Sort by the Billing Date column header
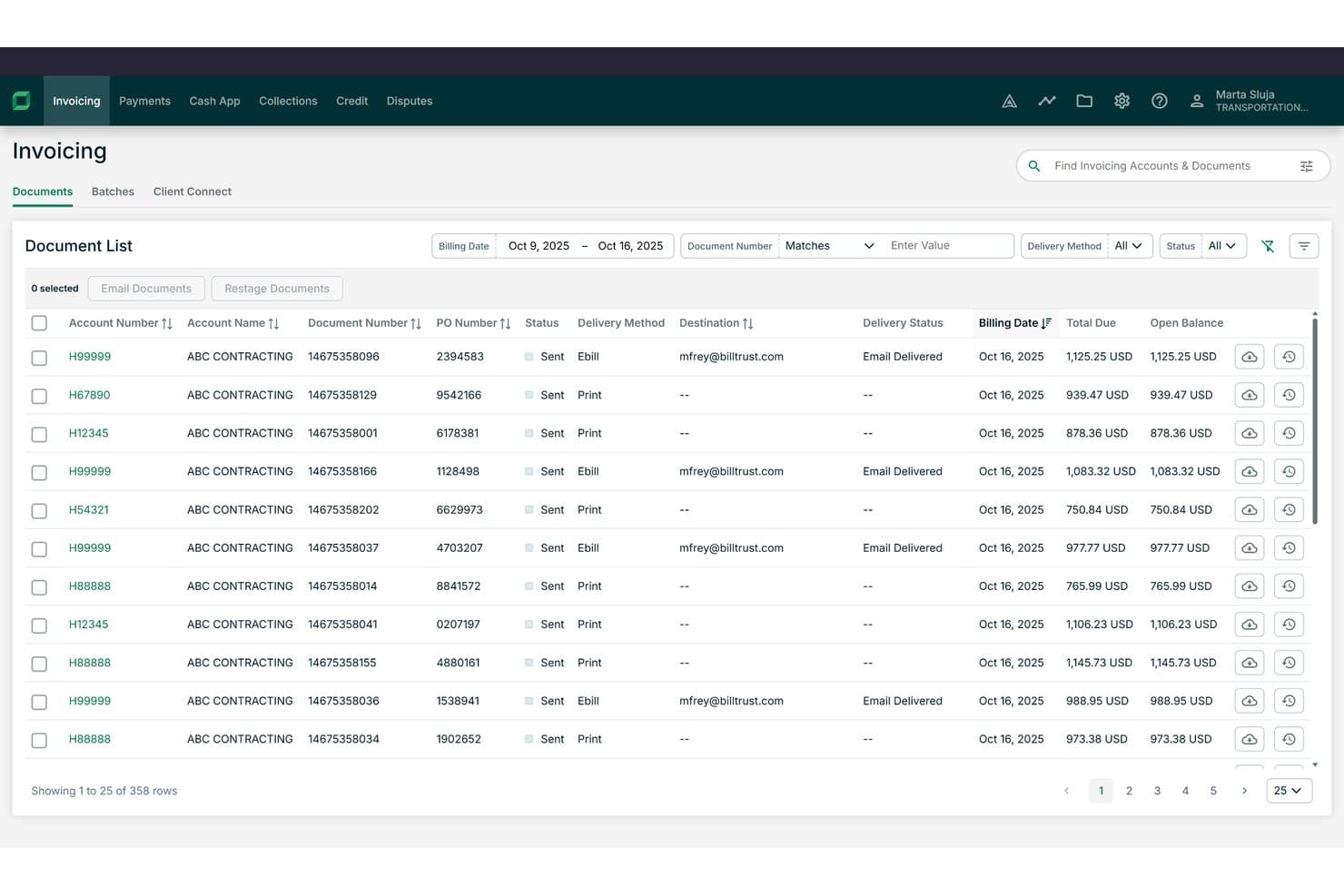 pos(1014,323)
